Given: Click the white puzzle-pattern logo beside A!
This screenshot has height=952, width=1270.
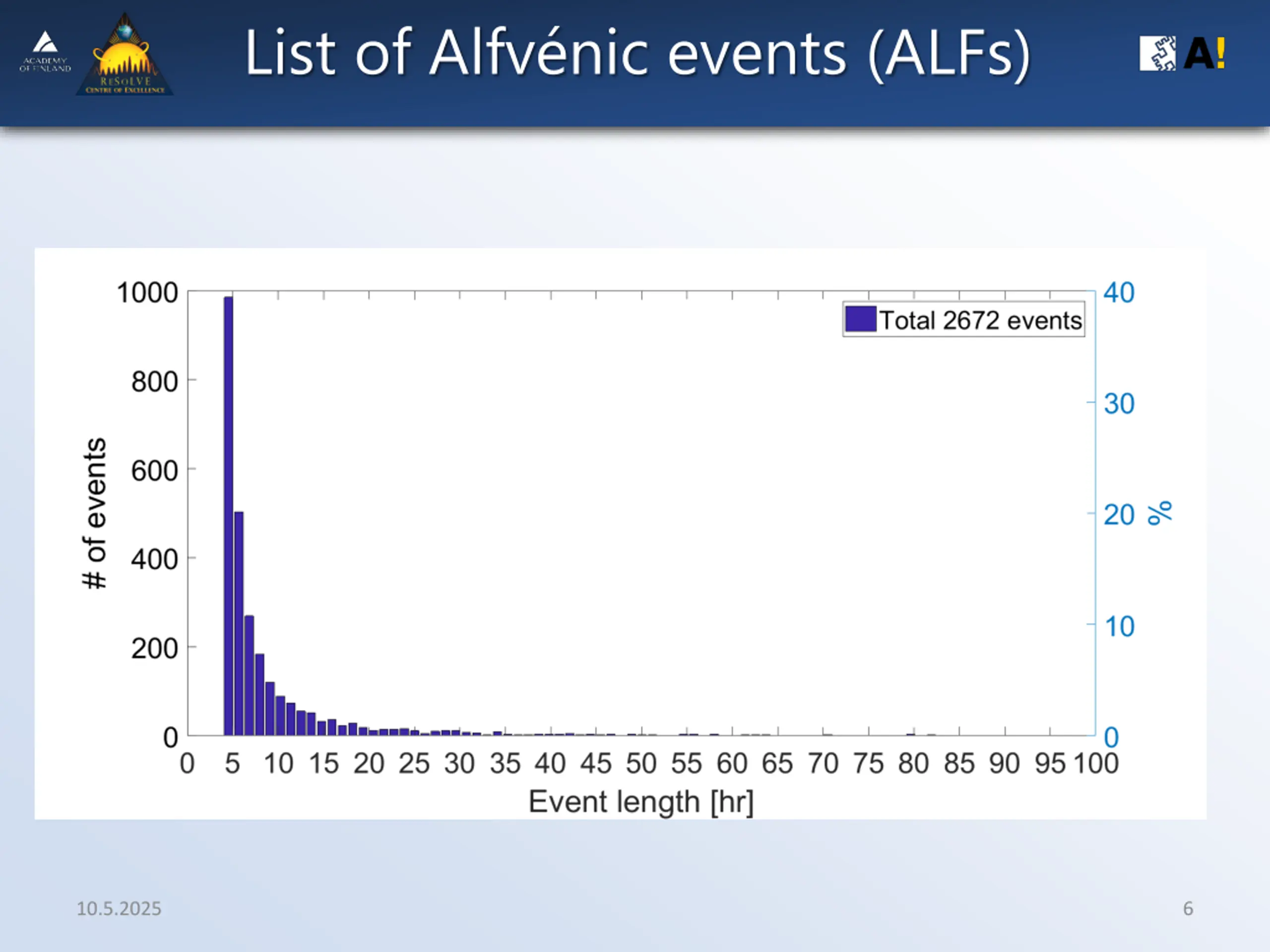Looking at the screenshot, I should click(1157, 54).
